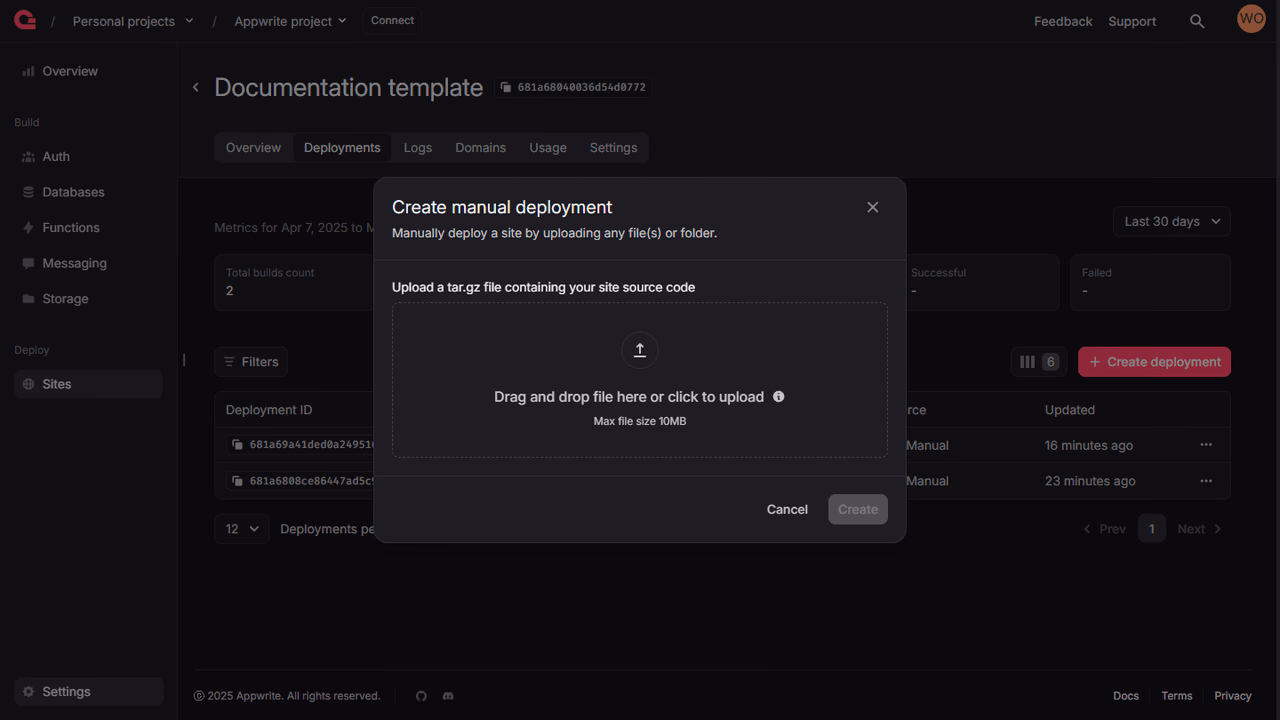Click the upload arrow icon in the drop zone
The height and width of the screenshot is (720, 1280).
coord(640,350)
